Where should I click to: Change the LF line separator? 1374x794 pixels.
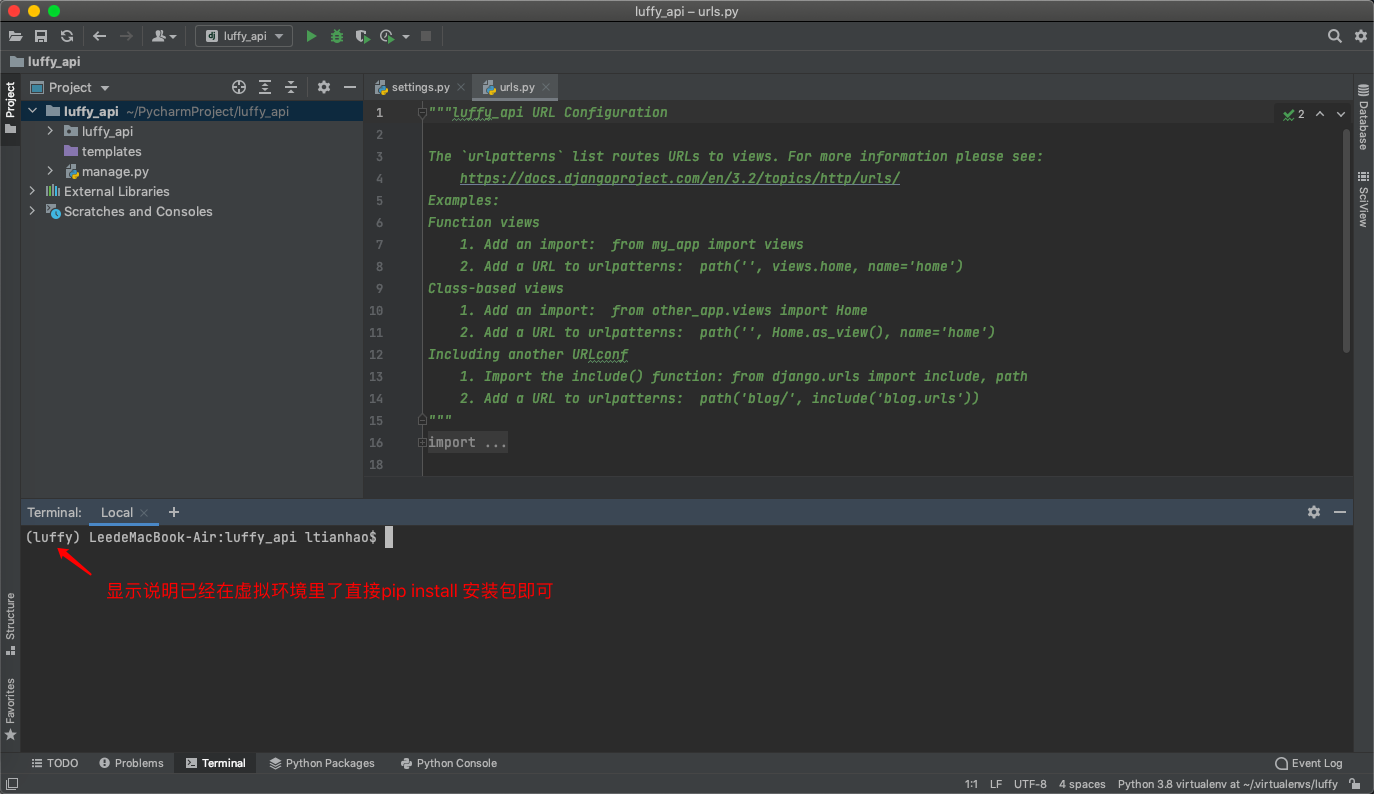pyautogui.click(x=996, y=784)
